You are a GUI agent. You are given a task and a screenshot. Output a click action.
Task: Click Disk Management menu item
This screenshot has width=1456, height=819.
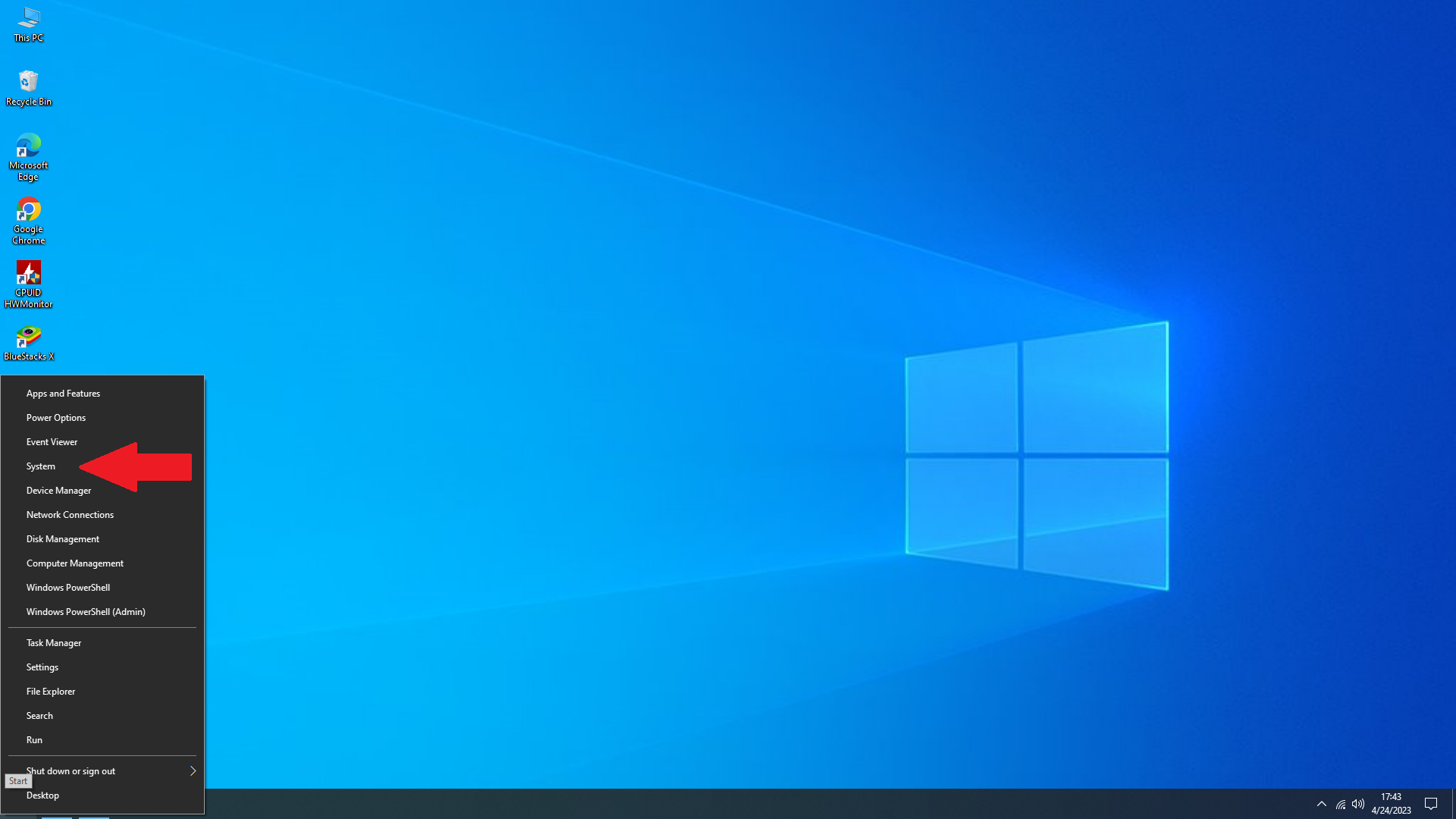(x=63, y=539)
